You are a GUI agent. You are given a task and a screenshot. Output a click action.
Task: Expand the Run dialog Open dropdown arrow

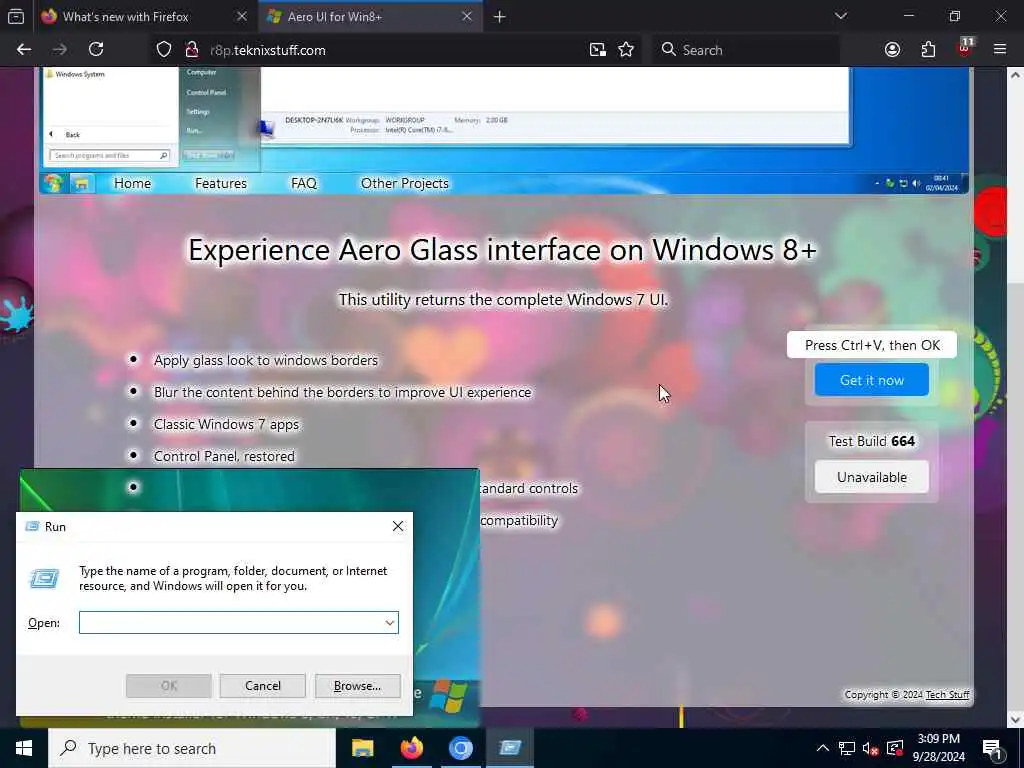(389, 622)
